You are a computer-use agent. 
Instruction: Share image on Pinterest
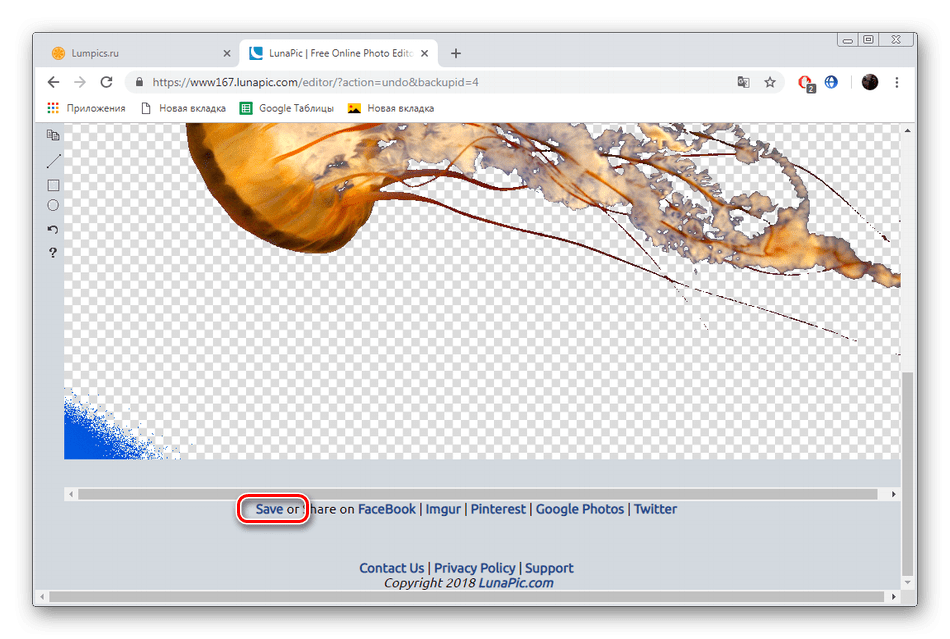[x=498, y=509]
